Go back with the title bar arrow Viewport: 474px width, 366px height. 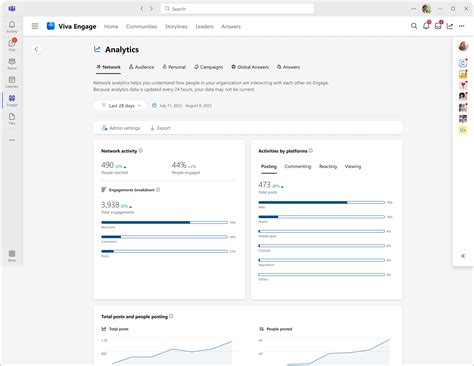tap(142, 9)
